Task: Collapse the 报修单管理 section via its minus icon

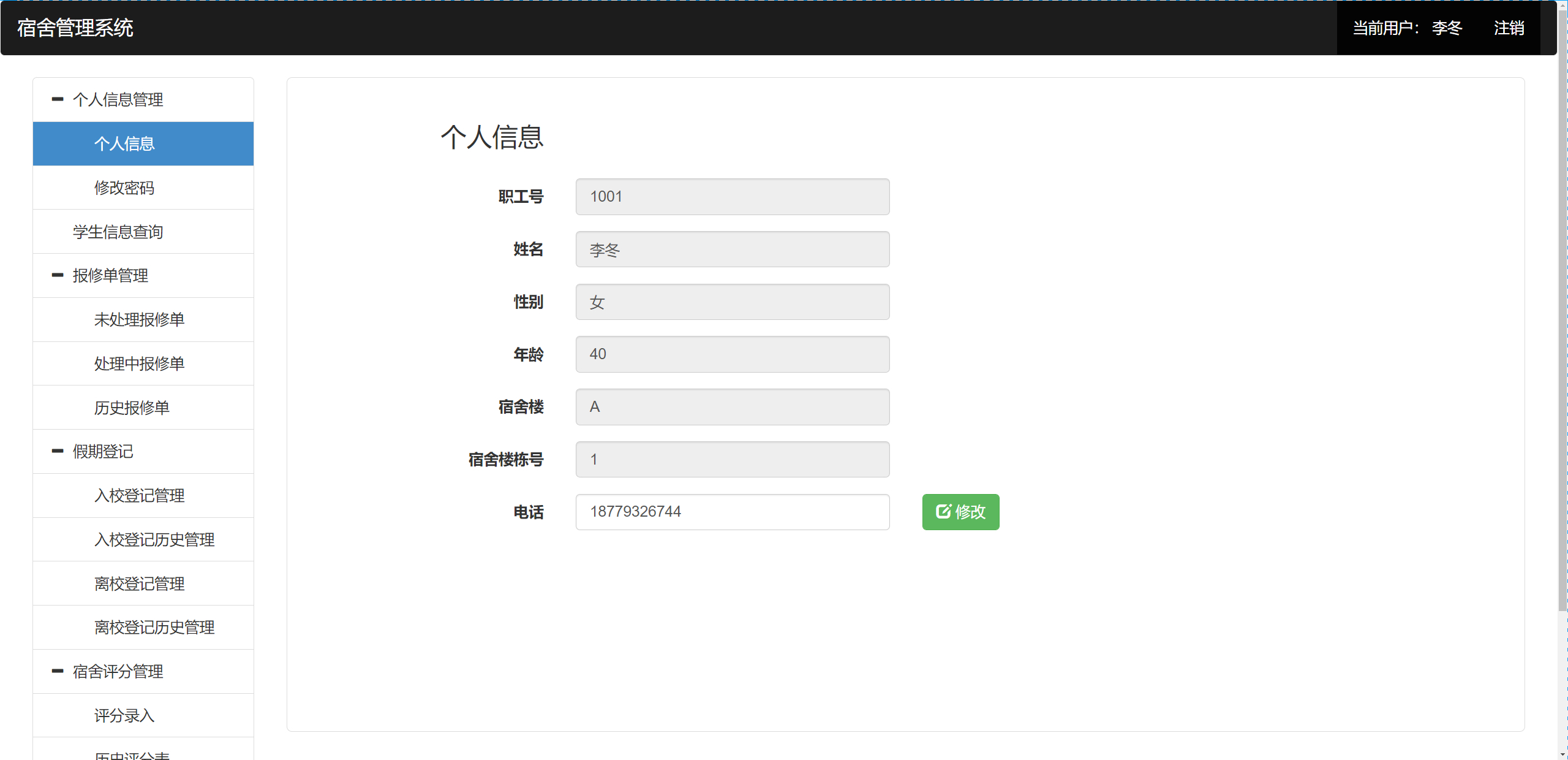Action: 56,275
